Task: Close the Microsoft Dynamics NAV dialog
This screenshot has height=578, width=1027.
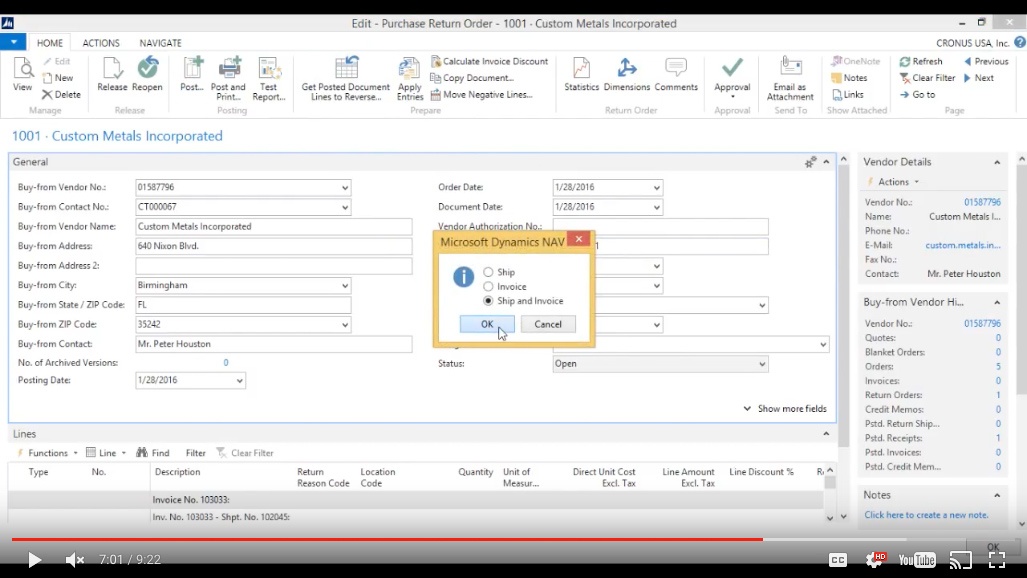Action: coord(579,239)
